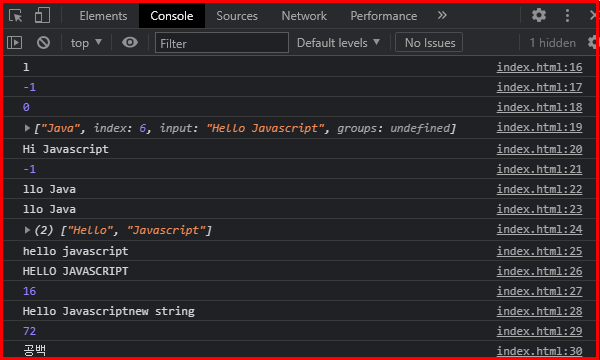600x360 pixels.
Task: Open the three-dot customize DevTools menu
Action: [x=567, y=15]
